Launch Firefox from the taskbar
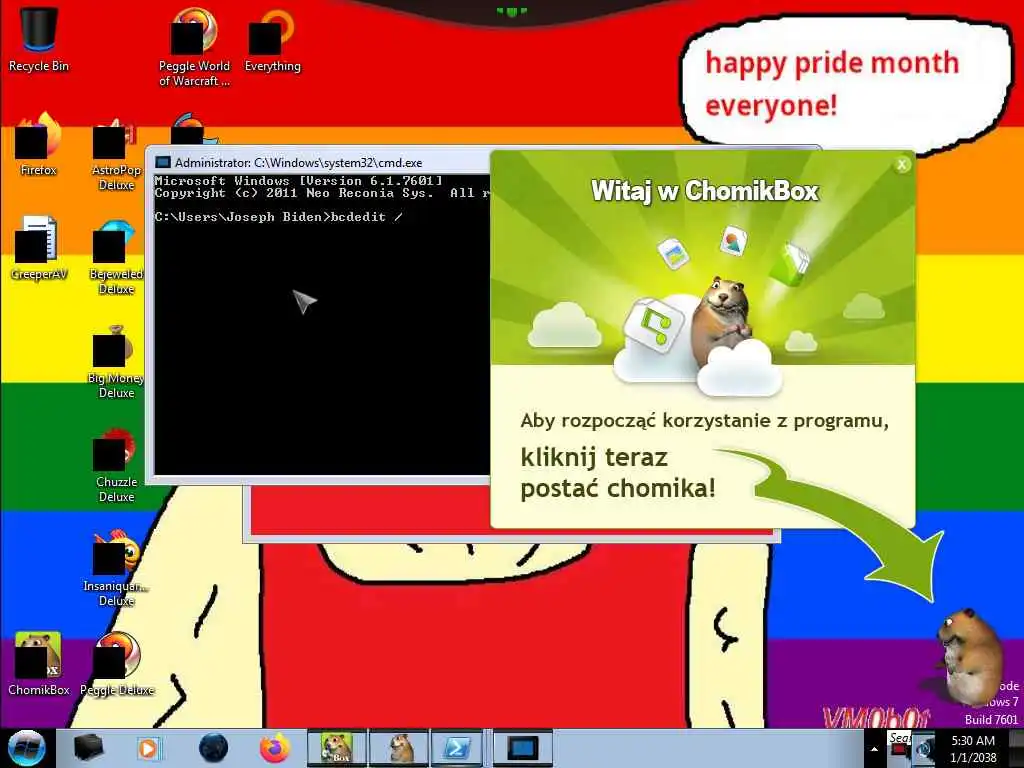 (x=275, y=748)
